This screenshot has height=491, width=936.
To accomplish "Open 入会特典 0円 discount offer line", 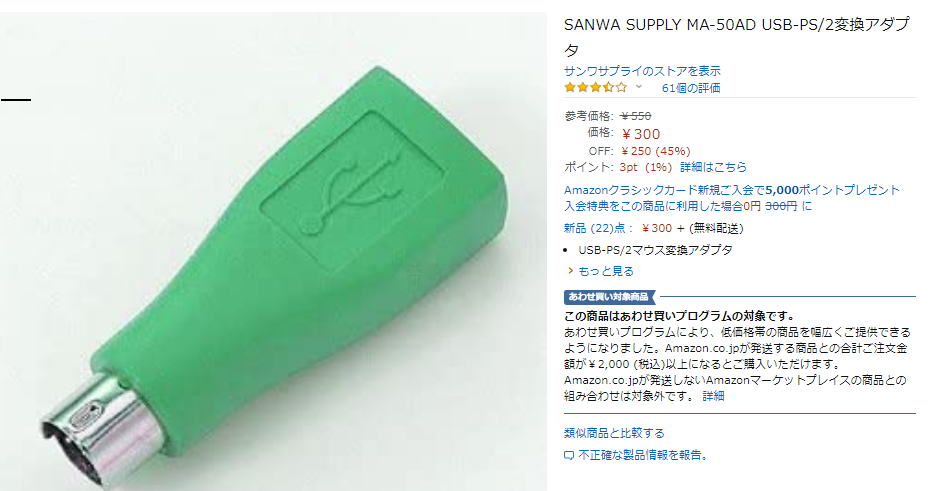I will (x=688, y=206).
